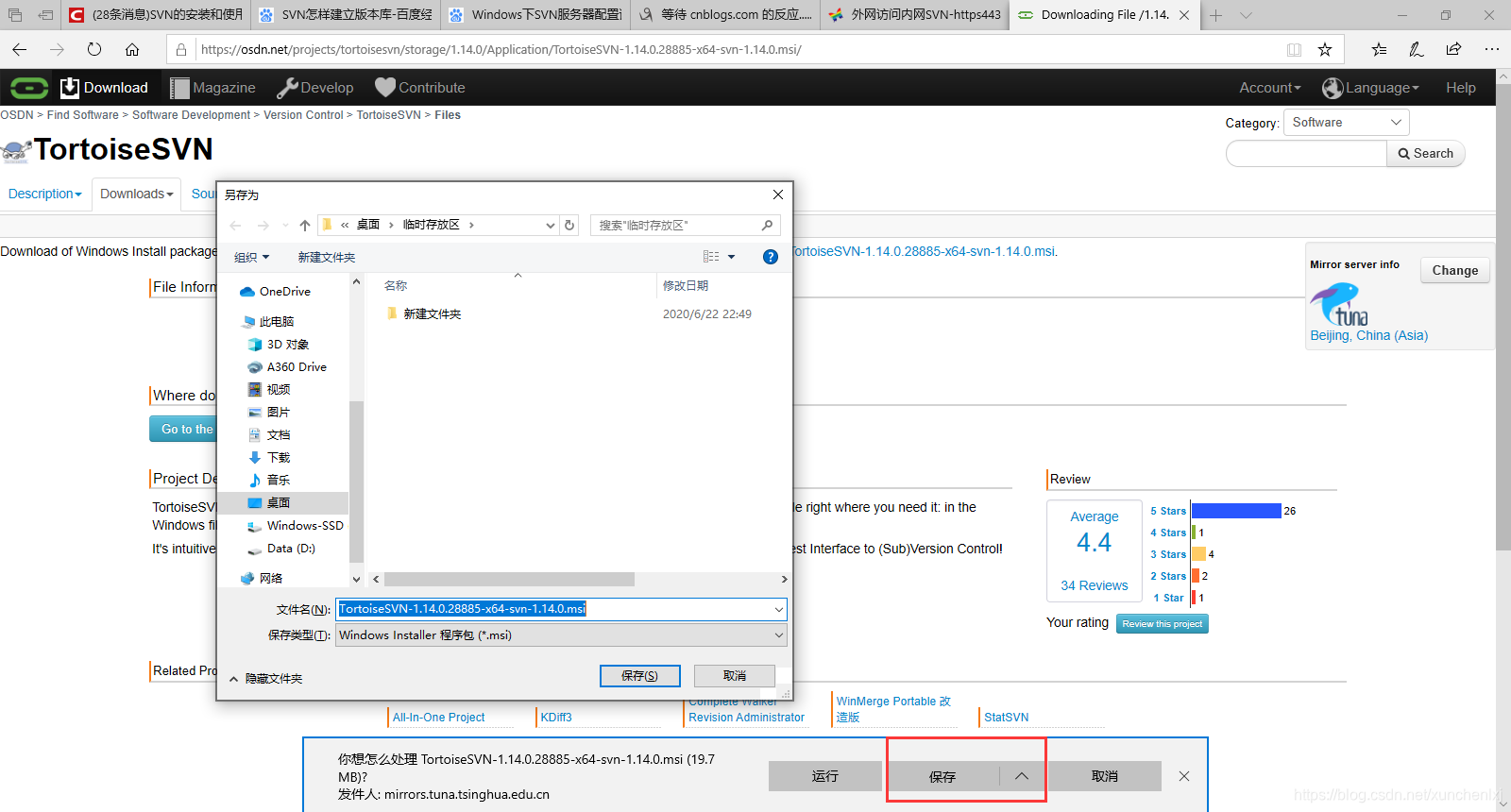Open reading view in address bar
1511x812 pixels.
point(1294,49)
